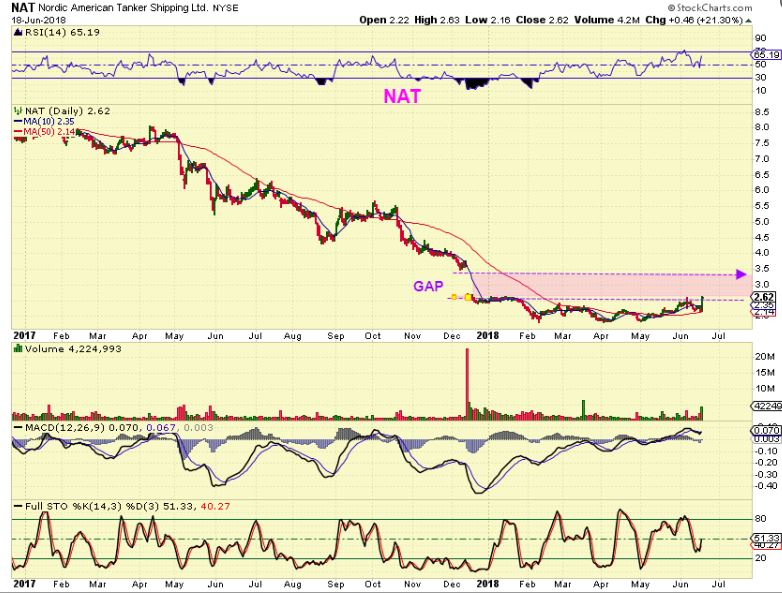Viewport: 782px width, 593px height.
Task: Click the green volume legend icon
Action: pos(18,349)
